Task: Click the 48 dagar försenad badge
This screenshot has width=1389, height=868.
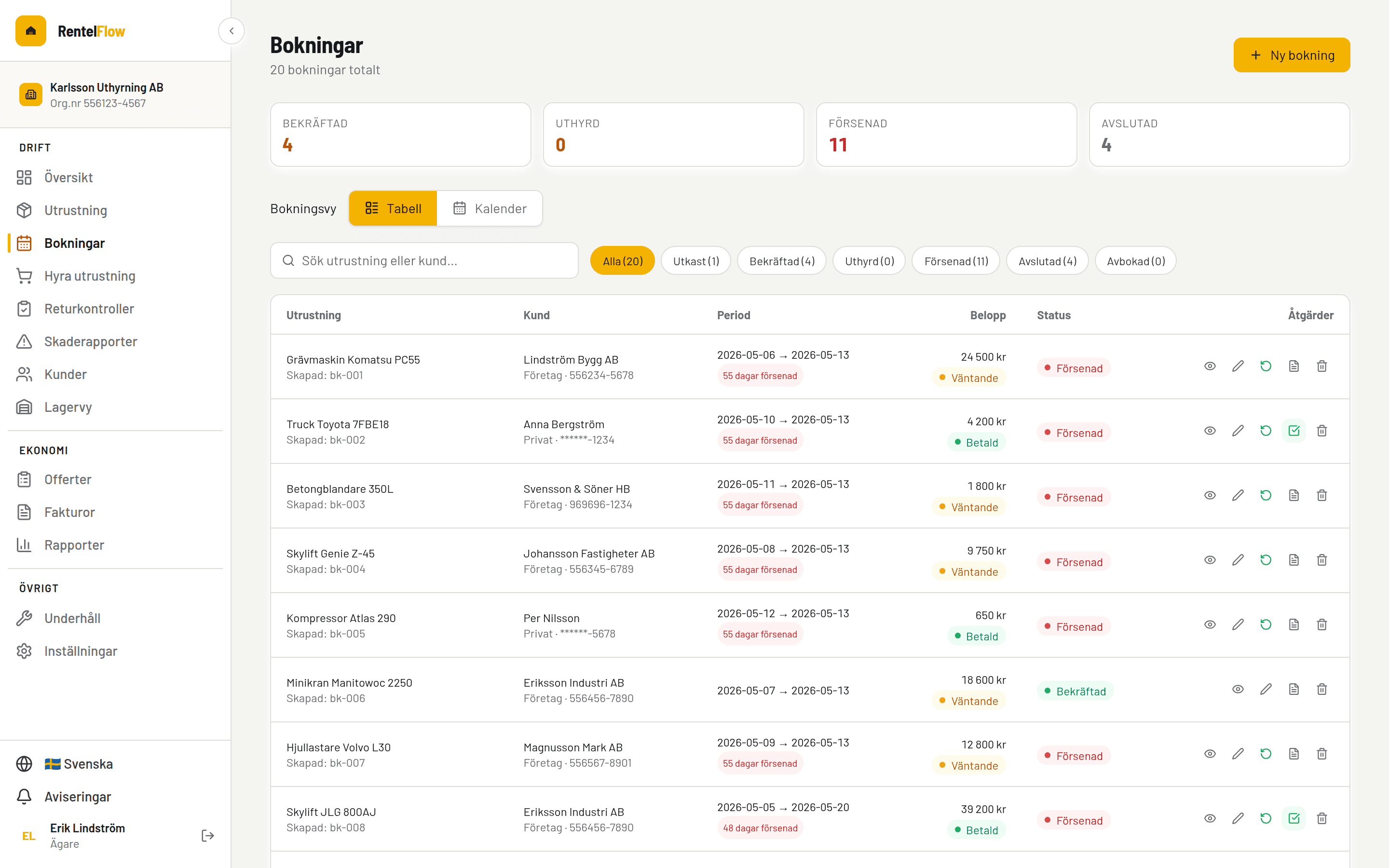Action: coord(760,828)
